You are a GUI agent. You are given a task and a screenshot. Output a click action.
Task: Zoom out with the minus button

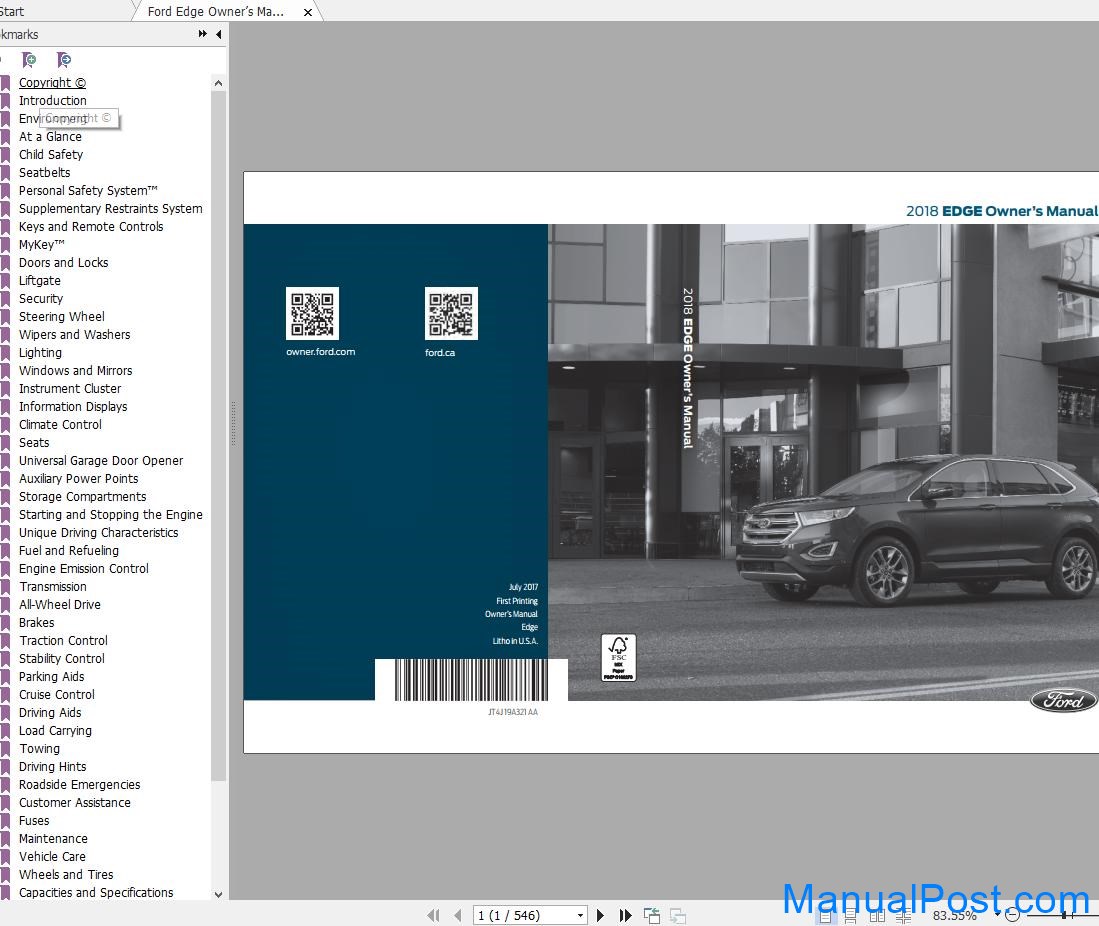[1012, 915]
